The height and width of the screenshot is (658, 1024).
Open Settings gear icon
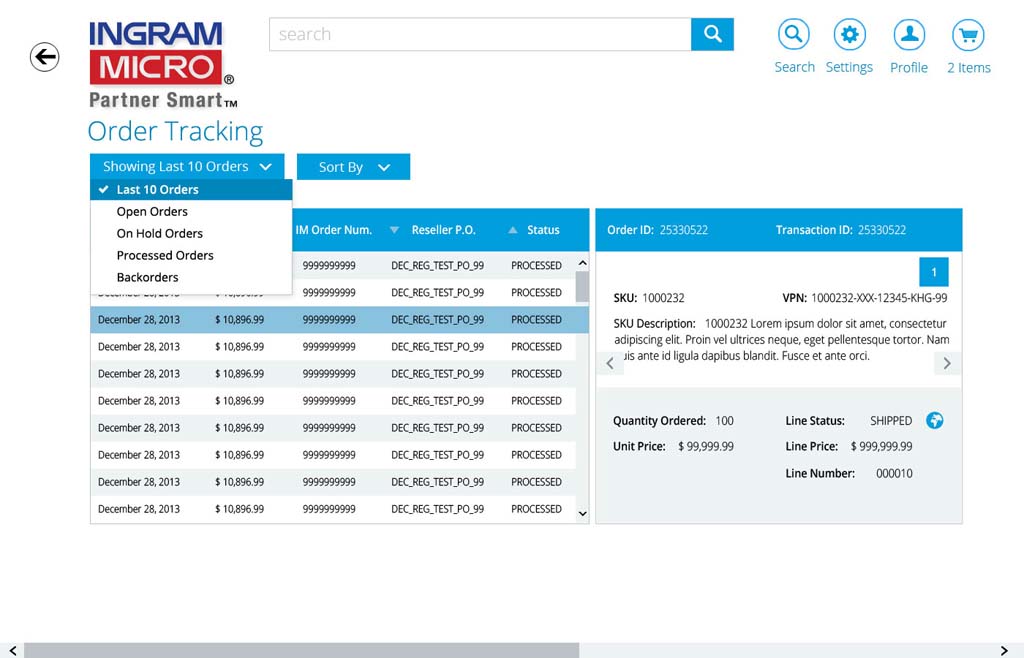(x=849, y=35)
